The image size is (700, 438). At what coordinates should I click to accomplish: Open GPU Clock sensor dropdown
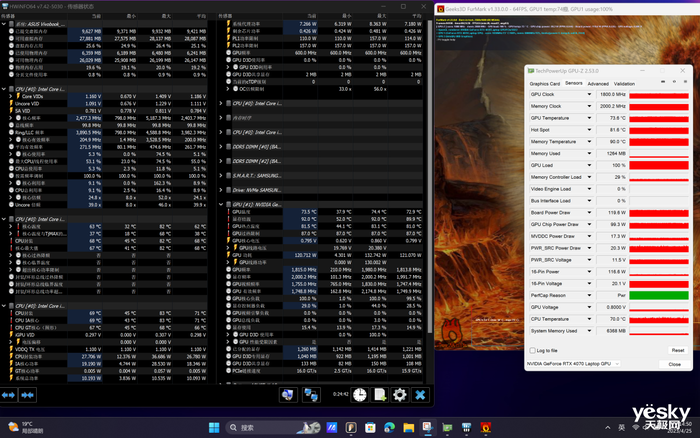coord(589,94)
